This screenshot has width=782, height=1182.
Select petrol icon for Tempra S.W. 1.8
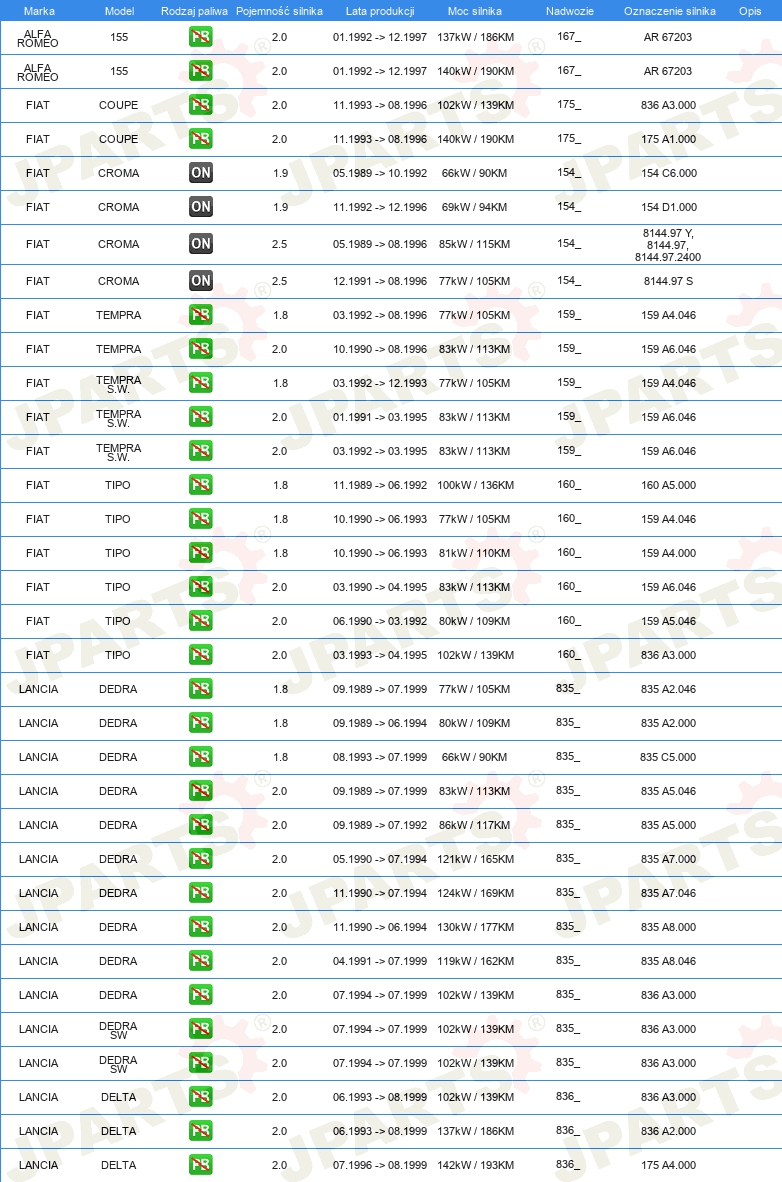pyautogui.click(x=201, y=383)
